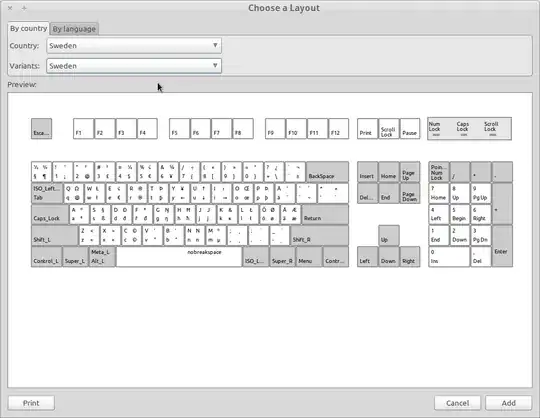Image resolution: width=540 pixels, height=418 pixels.
Task: Click the F1 key in the preview
Action: coord(83,129)
